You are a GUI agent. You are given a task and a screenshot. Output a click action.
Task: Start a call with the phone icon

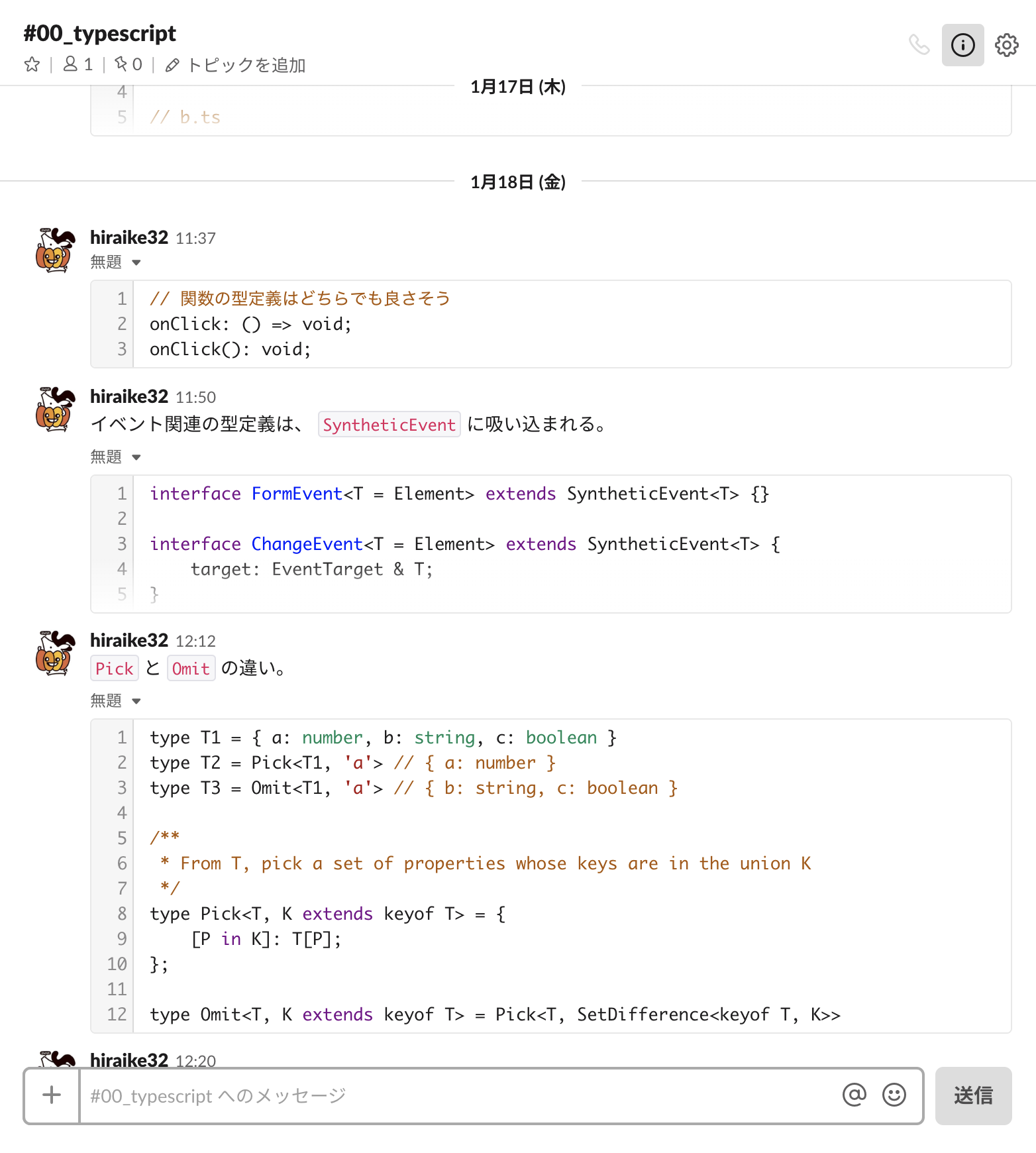pos(920,45)
